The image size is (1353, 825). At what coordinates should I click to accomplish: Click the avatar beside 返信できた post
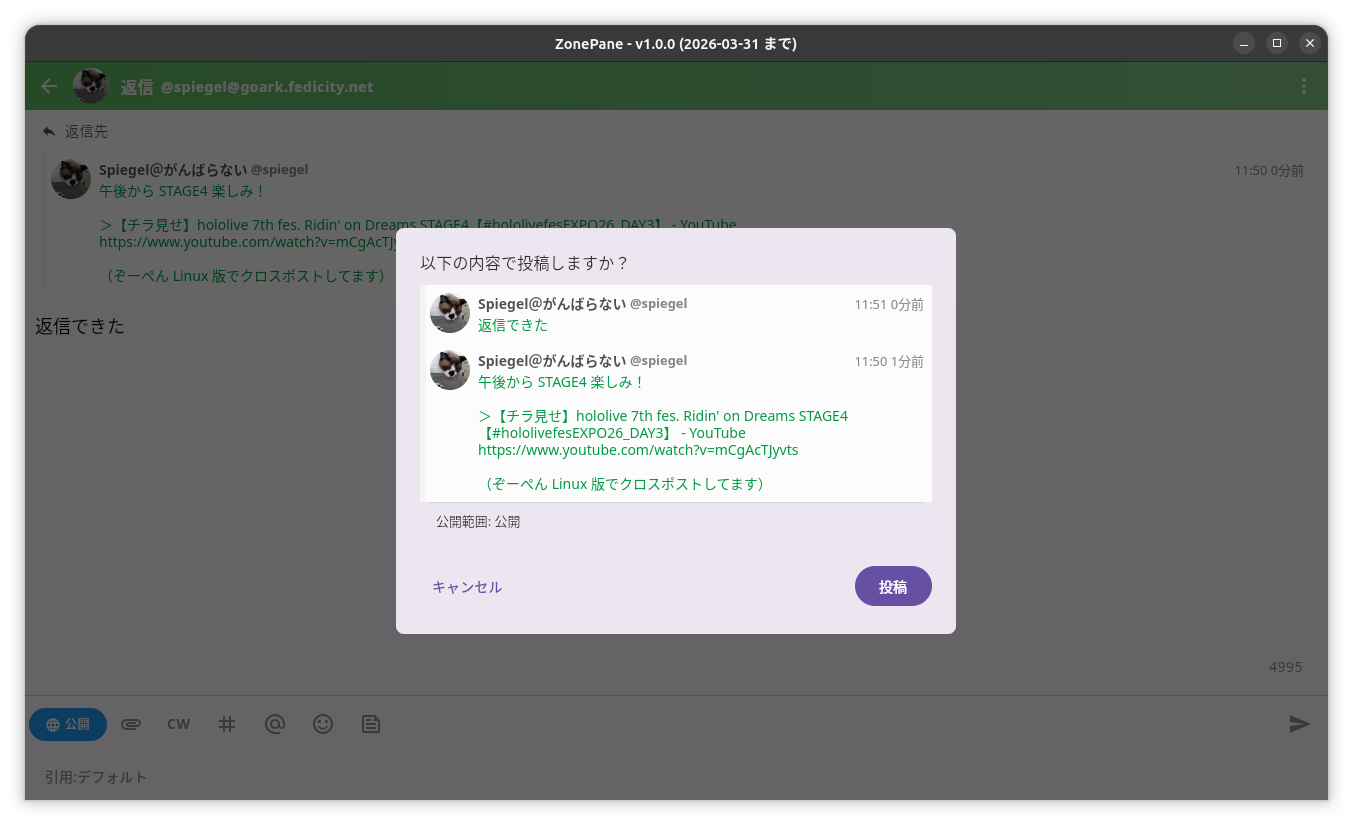tap(450, 313)
